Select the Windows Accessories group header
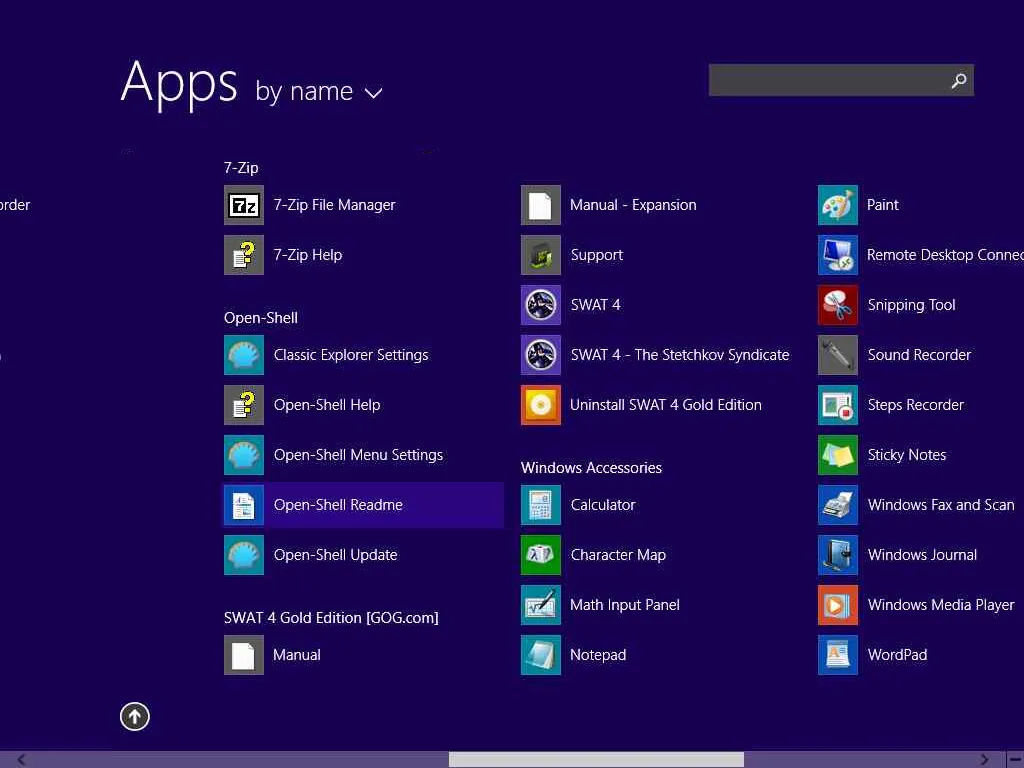This screenshot has width=1024, height=768. [x=591, y=468]
